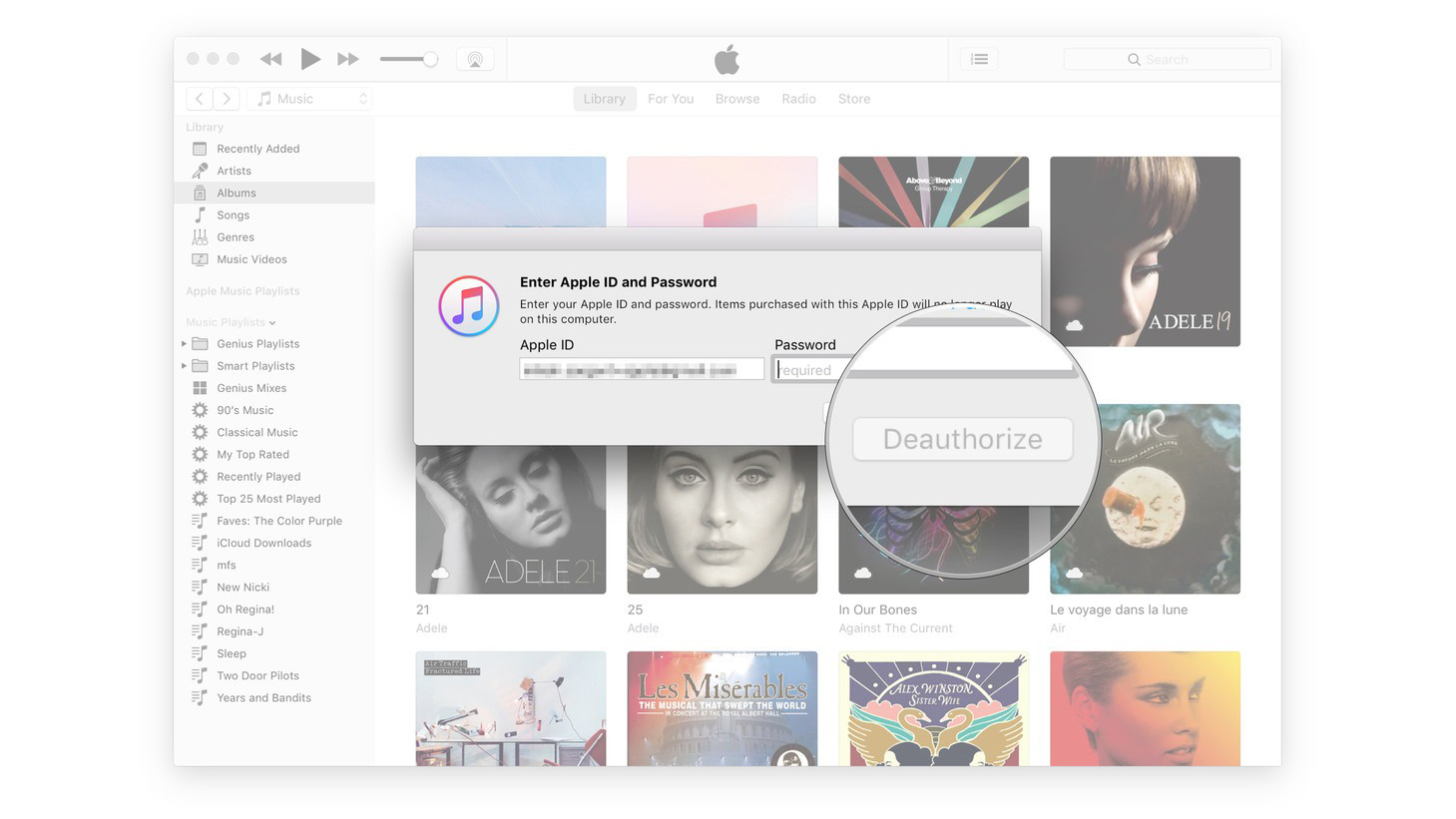Open the Alex Winston Sister Wife cover
This screenshot has width=1456, height=819.
tap(933, 709)
